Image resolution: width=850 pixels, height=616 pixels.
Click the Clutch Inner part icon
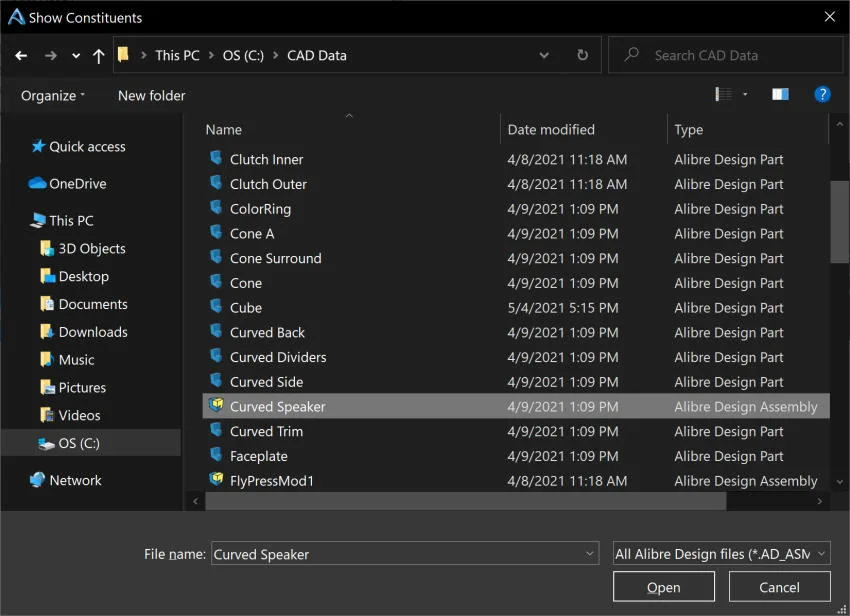(216, 158)
